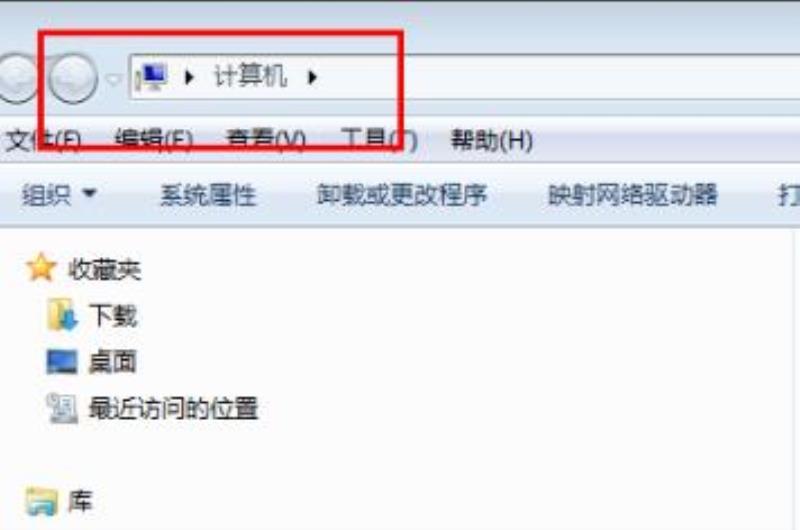800x530 pixels.
Task: Open the recent pages dropdown arrow
Action: 113,79
